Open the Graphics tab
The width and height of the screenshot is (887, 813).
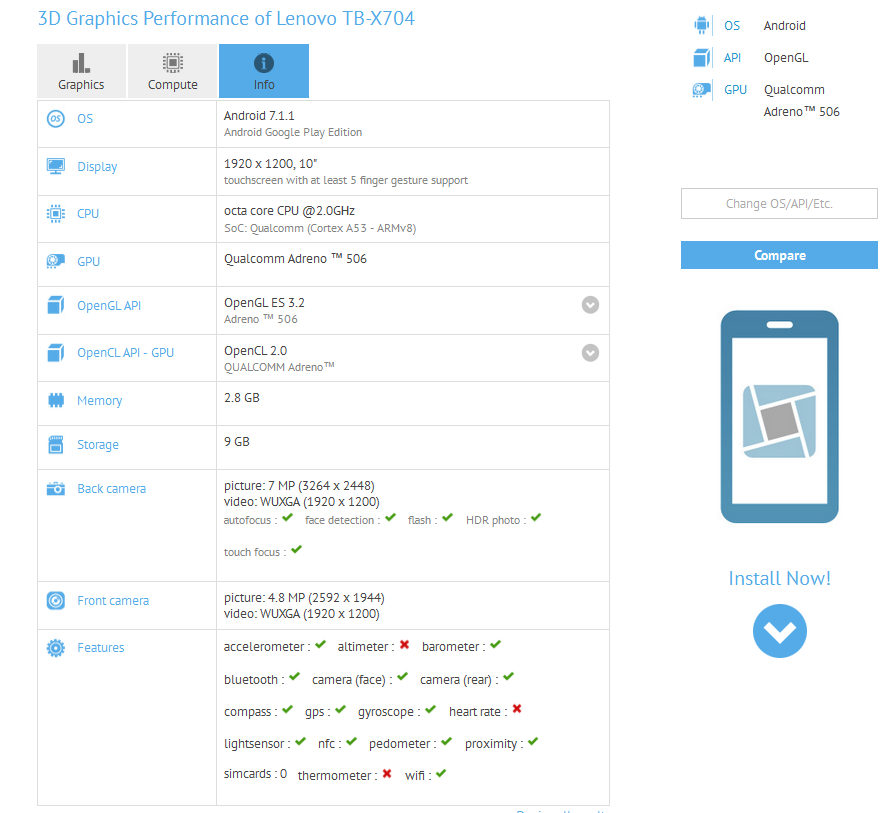(x=81, y=71)
